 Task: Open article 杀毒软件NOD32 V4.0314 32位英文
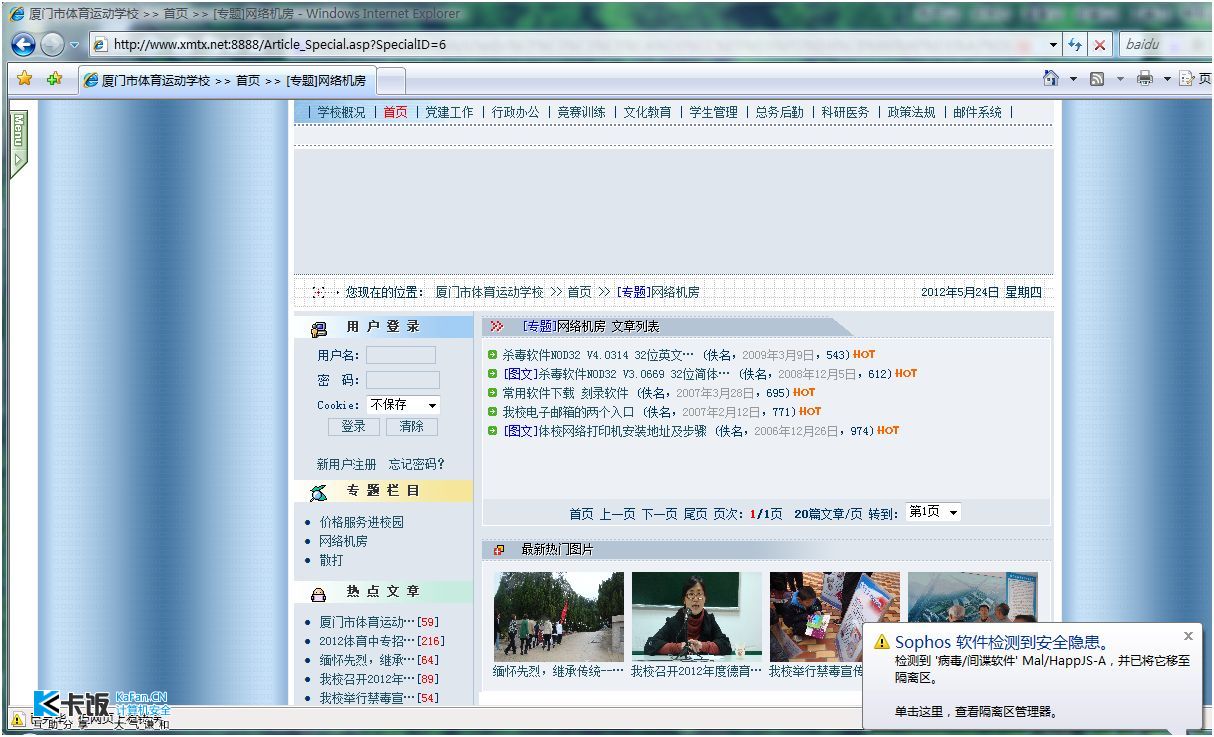598,355
